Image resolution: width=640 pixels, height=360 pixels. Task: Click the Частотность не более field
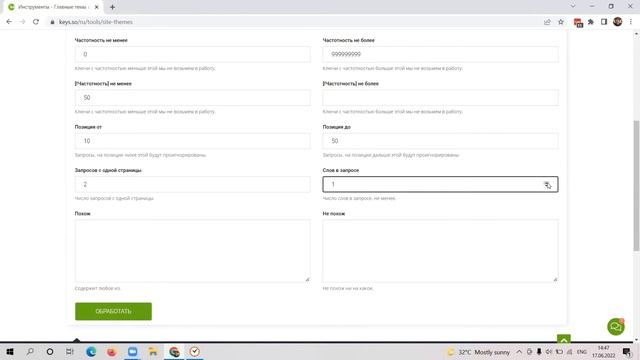(x=440, y=54)
